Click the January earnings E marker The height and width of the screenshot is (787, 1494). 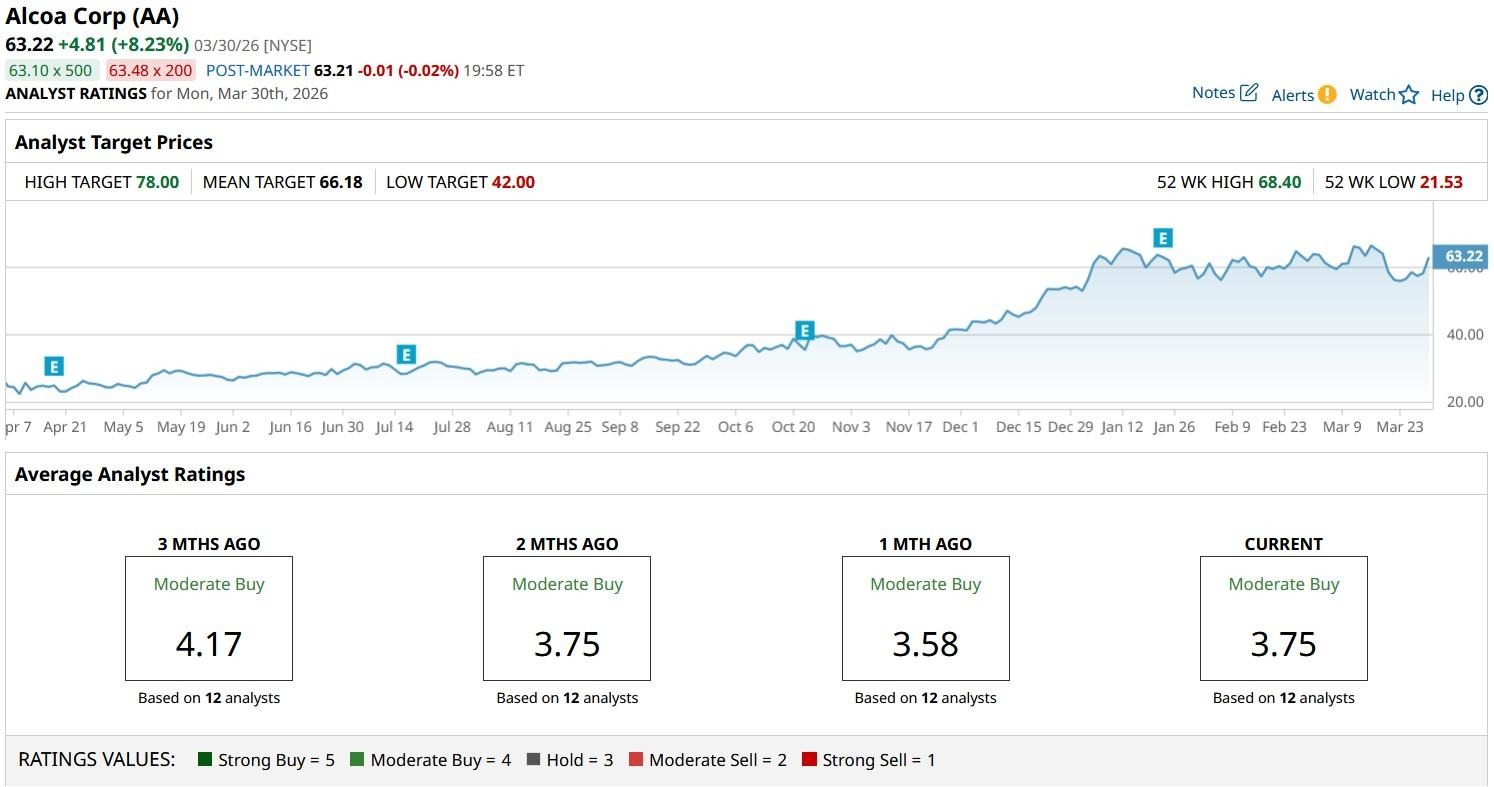point(1162,238)
